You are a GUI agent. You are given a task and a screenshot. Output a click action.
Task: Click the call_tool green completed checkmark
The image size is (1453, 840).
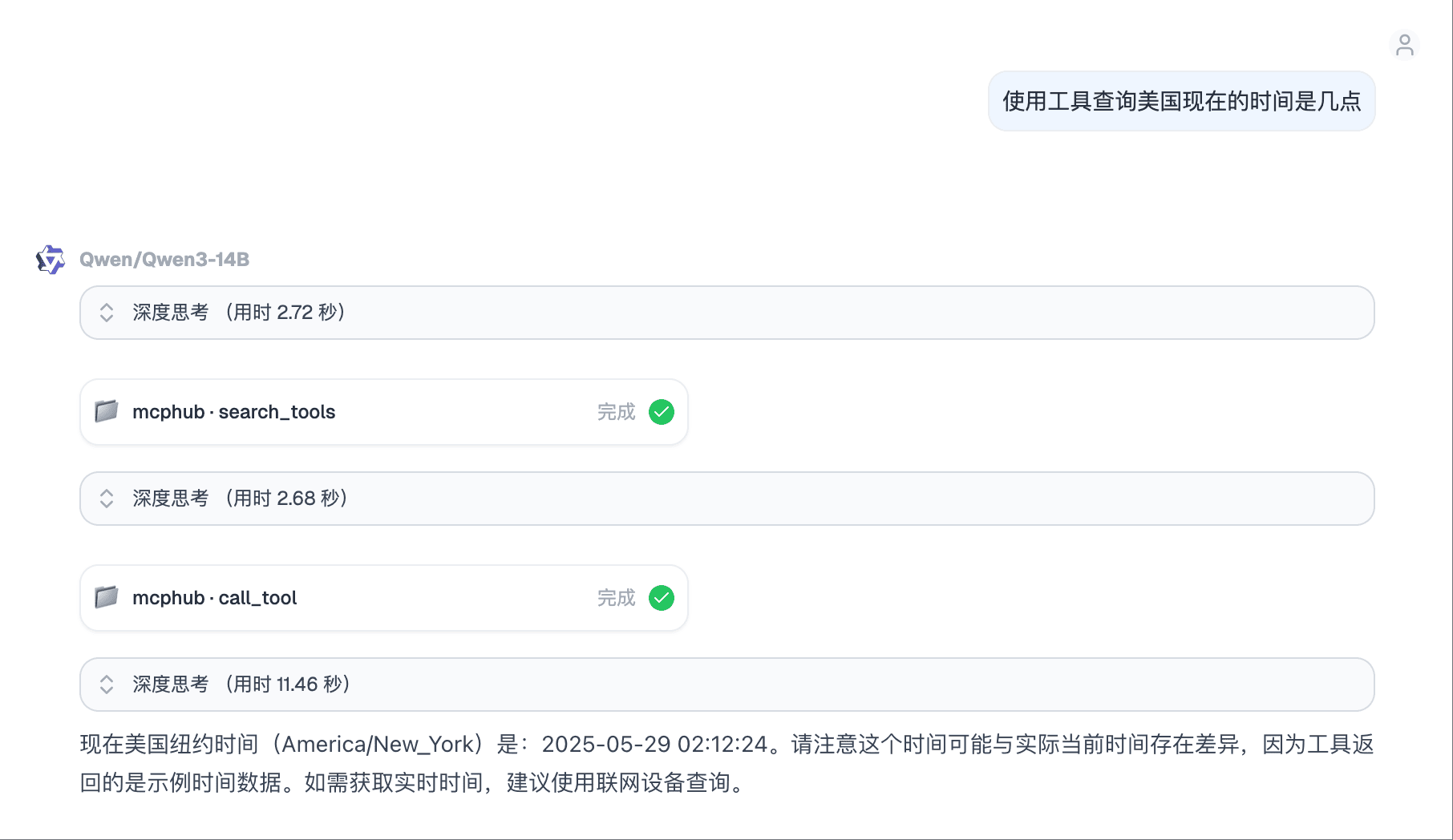coord(662,598)
